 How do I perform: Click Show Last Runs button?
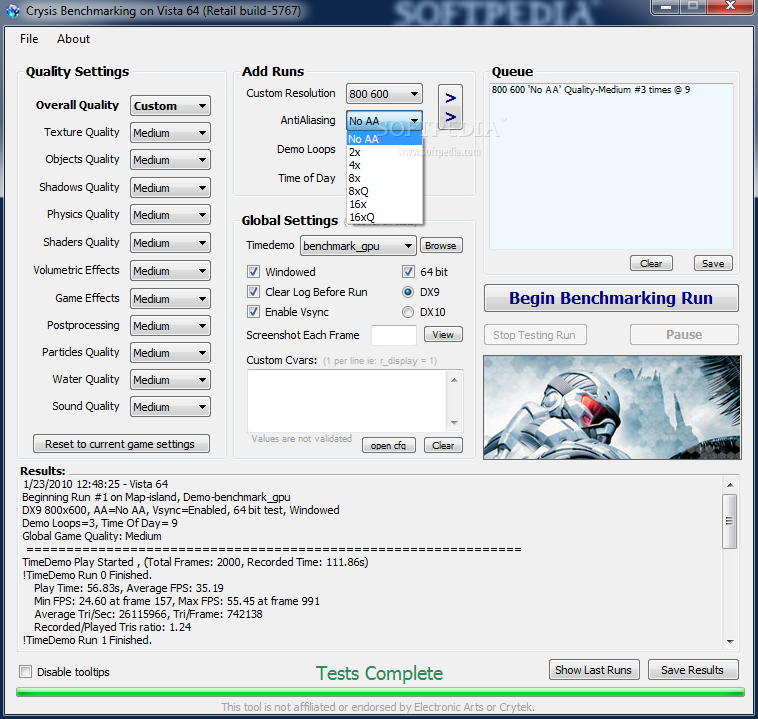click(594, 670)
